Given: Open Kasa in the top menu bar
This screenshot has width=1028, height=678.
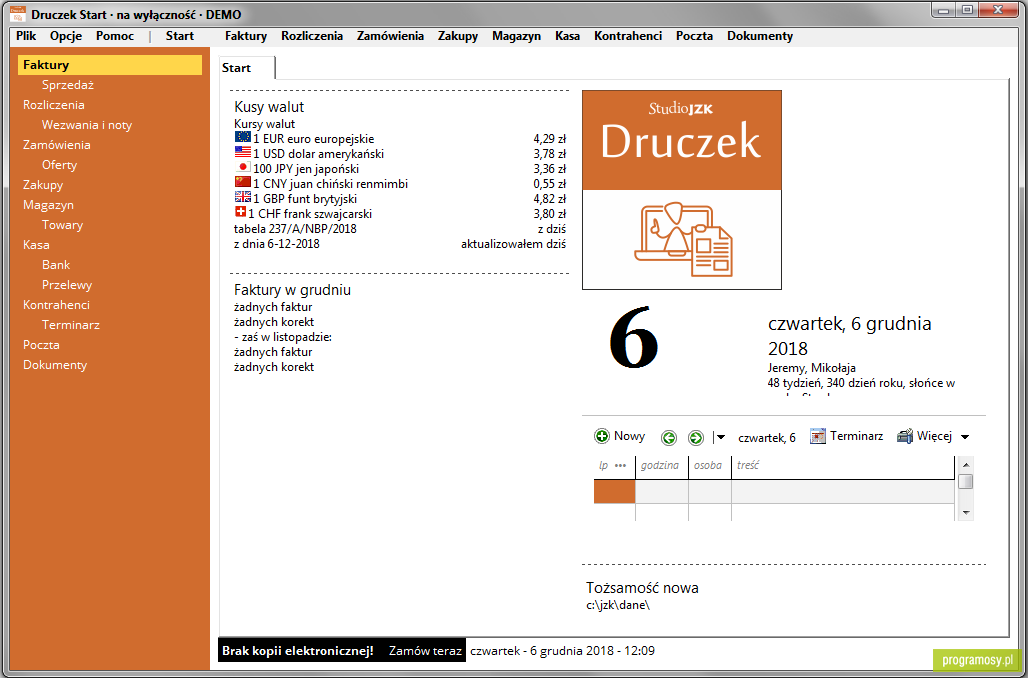Looking at the screenshot, I should click(x=567, y=36).
